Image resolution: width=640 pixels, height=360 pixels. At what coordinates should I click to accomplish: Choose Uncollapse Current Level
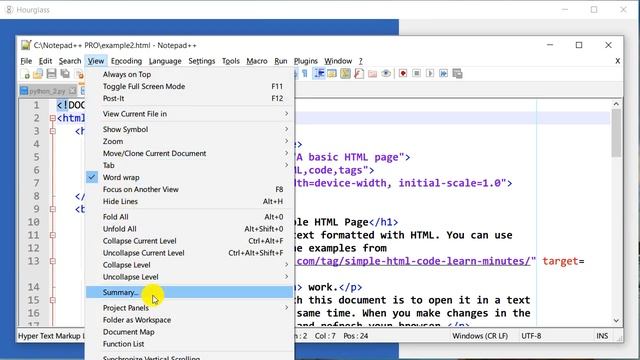point(189,253)
